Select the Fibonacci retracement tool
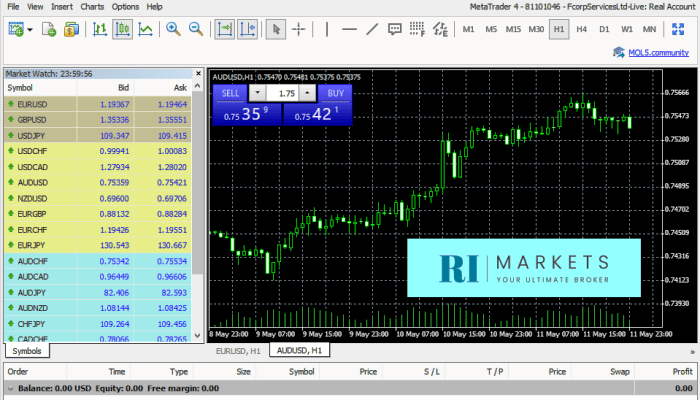Screen dimensions: 700x400 tap(417, 29)
